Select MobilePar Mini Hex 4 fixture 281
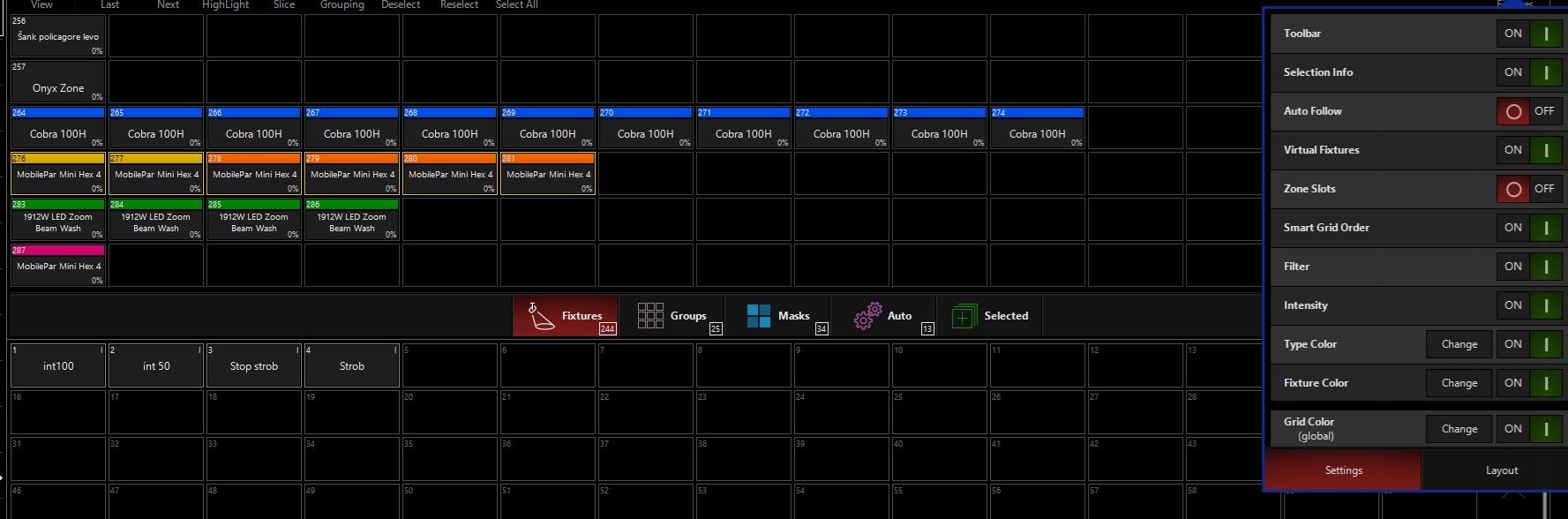This screenshot has height=519, width=1568. point(548,173)
